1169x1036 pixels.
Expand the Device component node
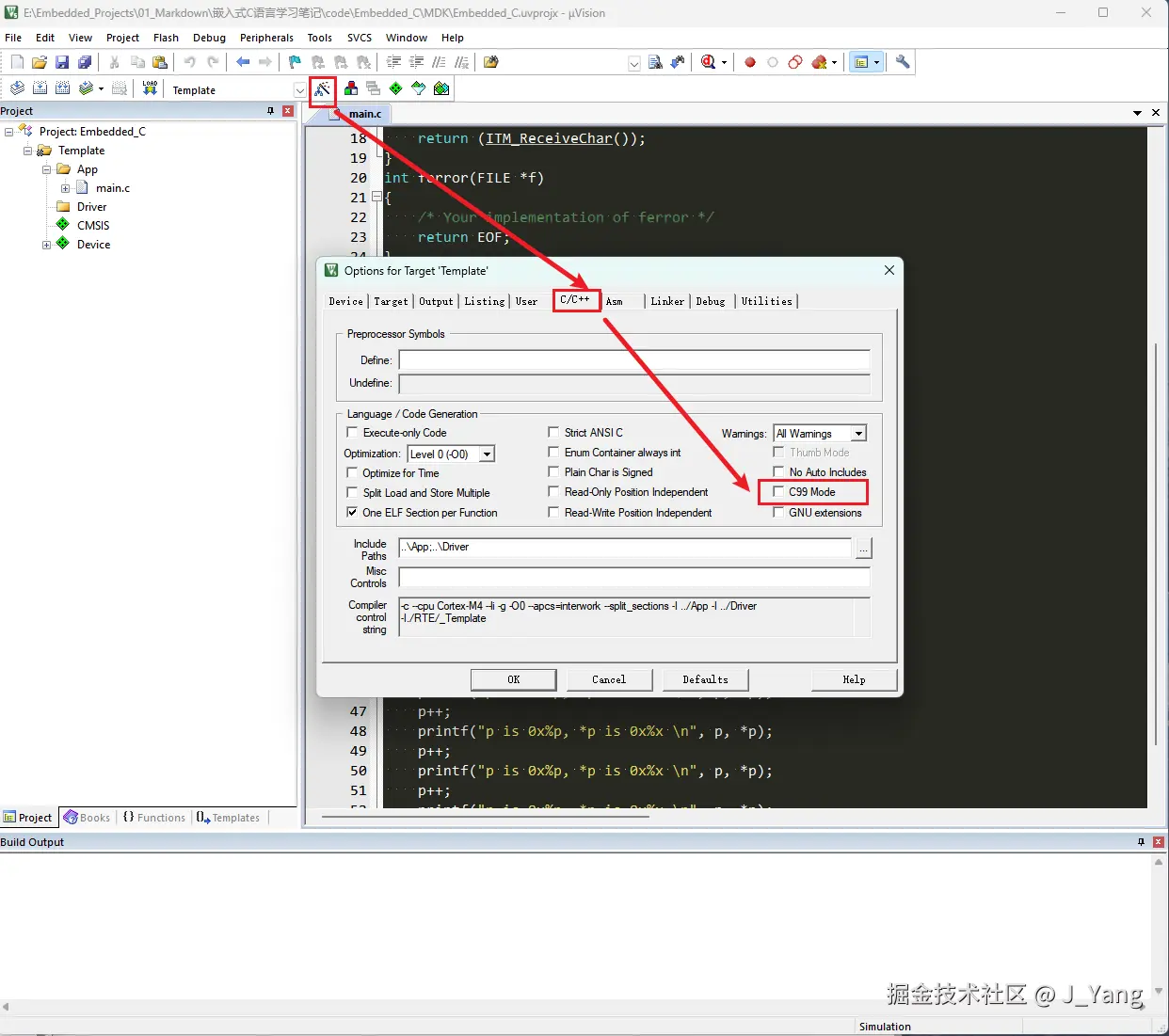click(x=46, y=245)
